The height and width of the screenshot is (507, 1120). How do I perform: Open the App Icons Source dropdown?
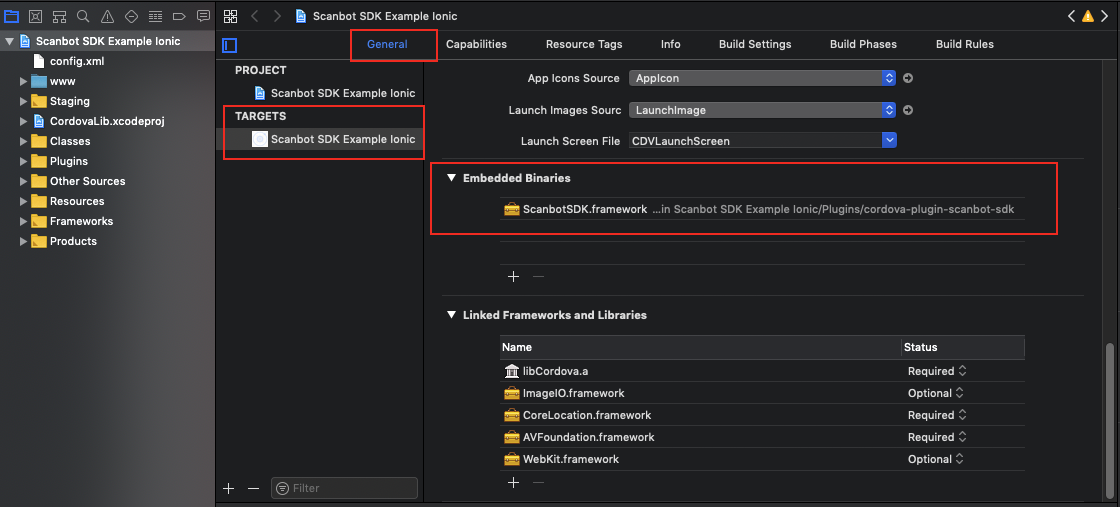pos(762,78)
